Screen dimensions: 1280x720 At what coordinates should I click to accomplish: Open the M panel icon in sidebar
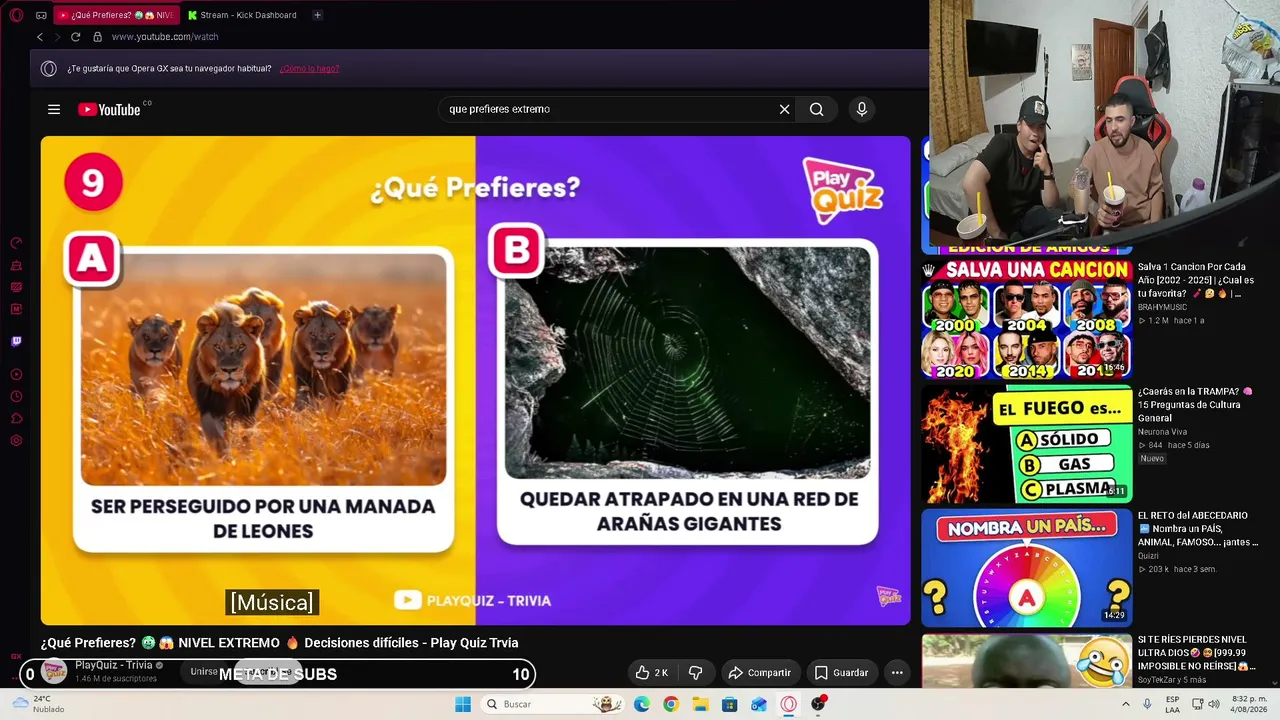[x=16, y=309]
